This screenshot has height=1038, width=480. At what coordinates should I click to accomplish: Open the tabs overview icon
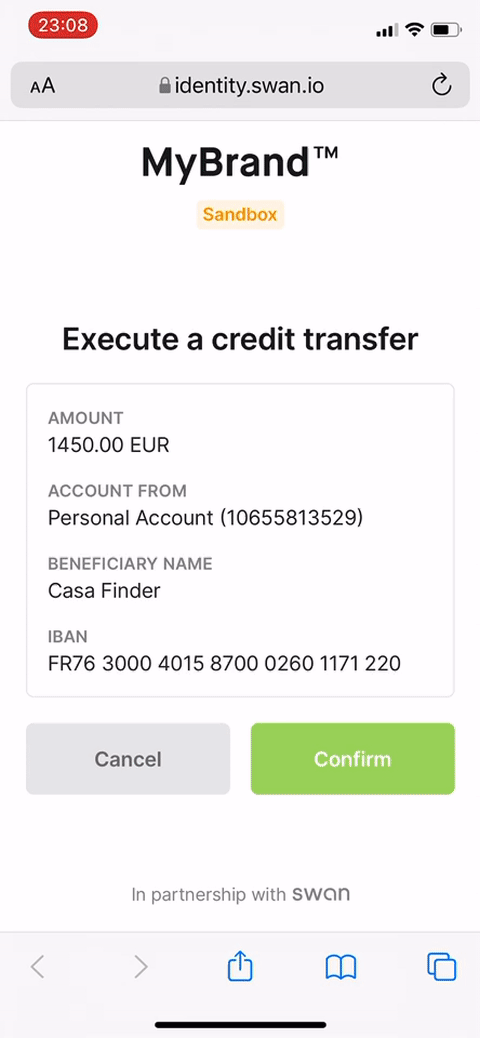tap(442, 967)
